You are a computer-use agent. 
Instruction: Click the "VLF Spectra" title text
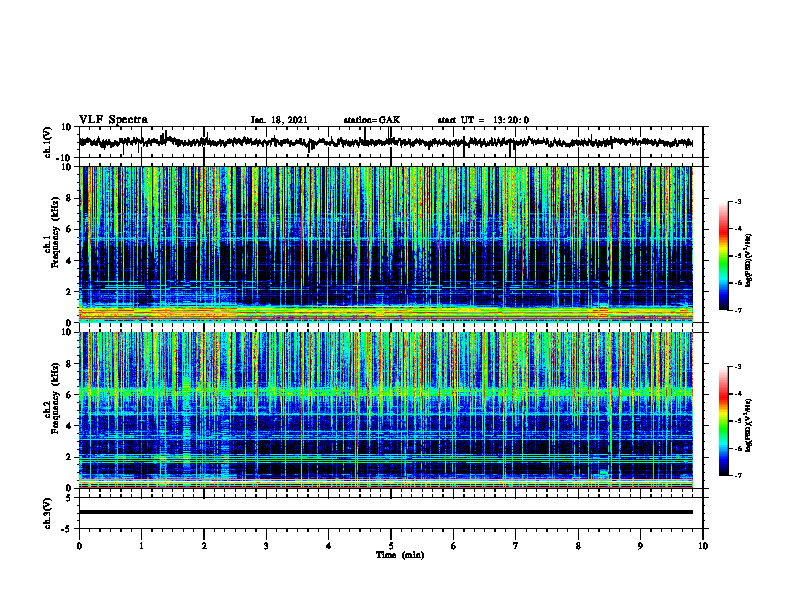[113, 120]
